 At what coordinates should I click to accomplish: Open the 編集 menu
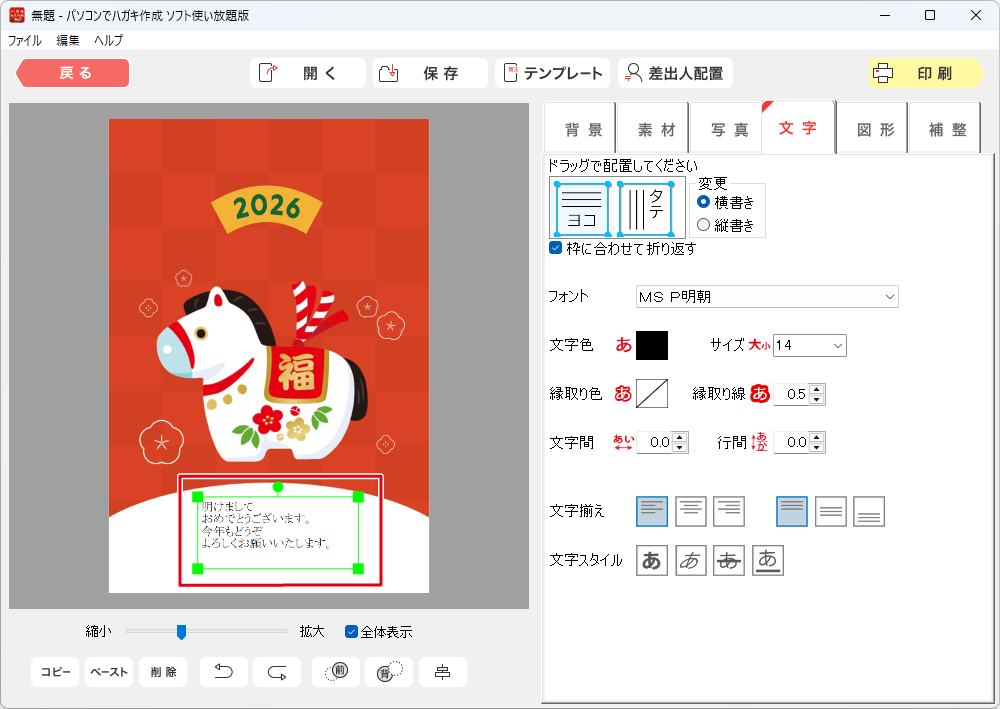[68, 41]
